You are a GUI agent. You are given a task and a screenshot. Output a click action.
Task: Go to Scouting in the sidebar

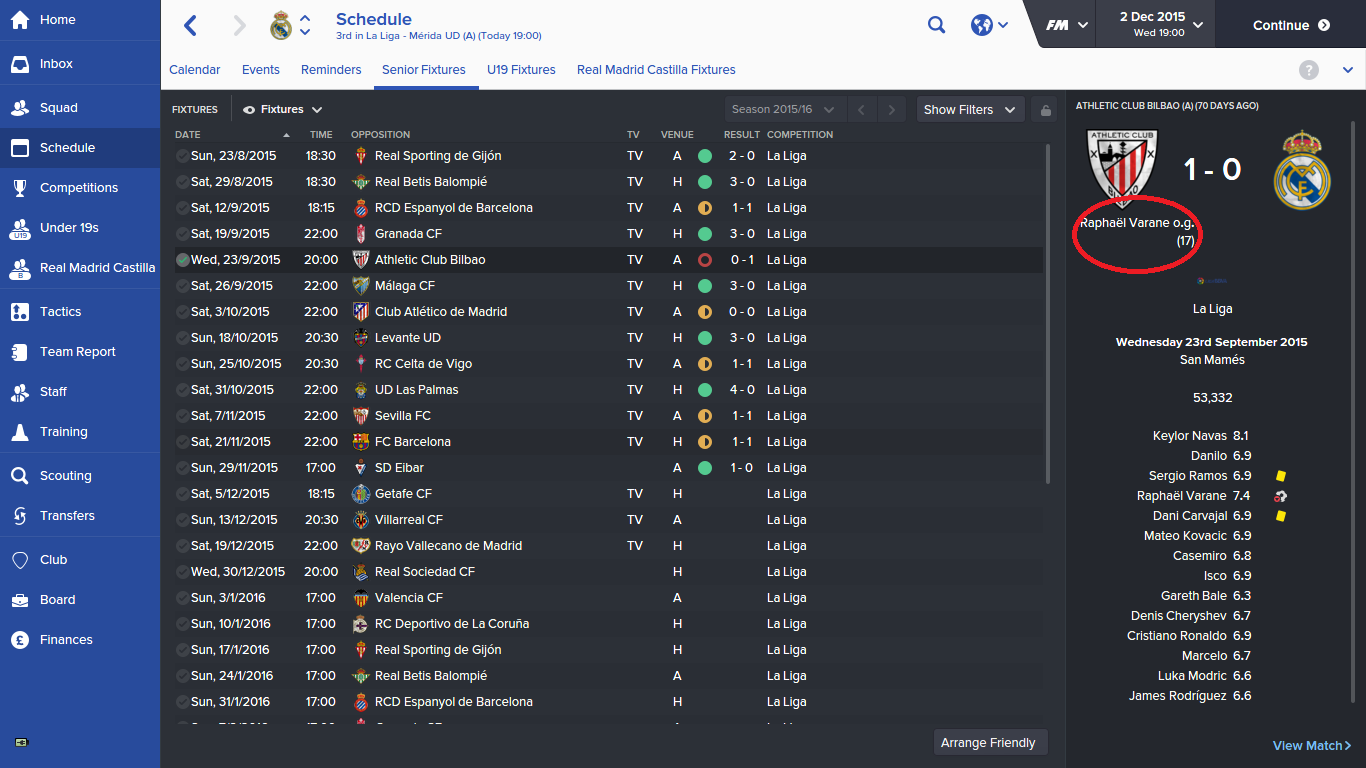65,476
